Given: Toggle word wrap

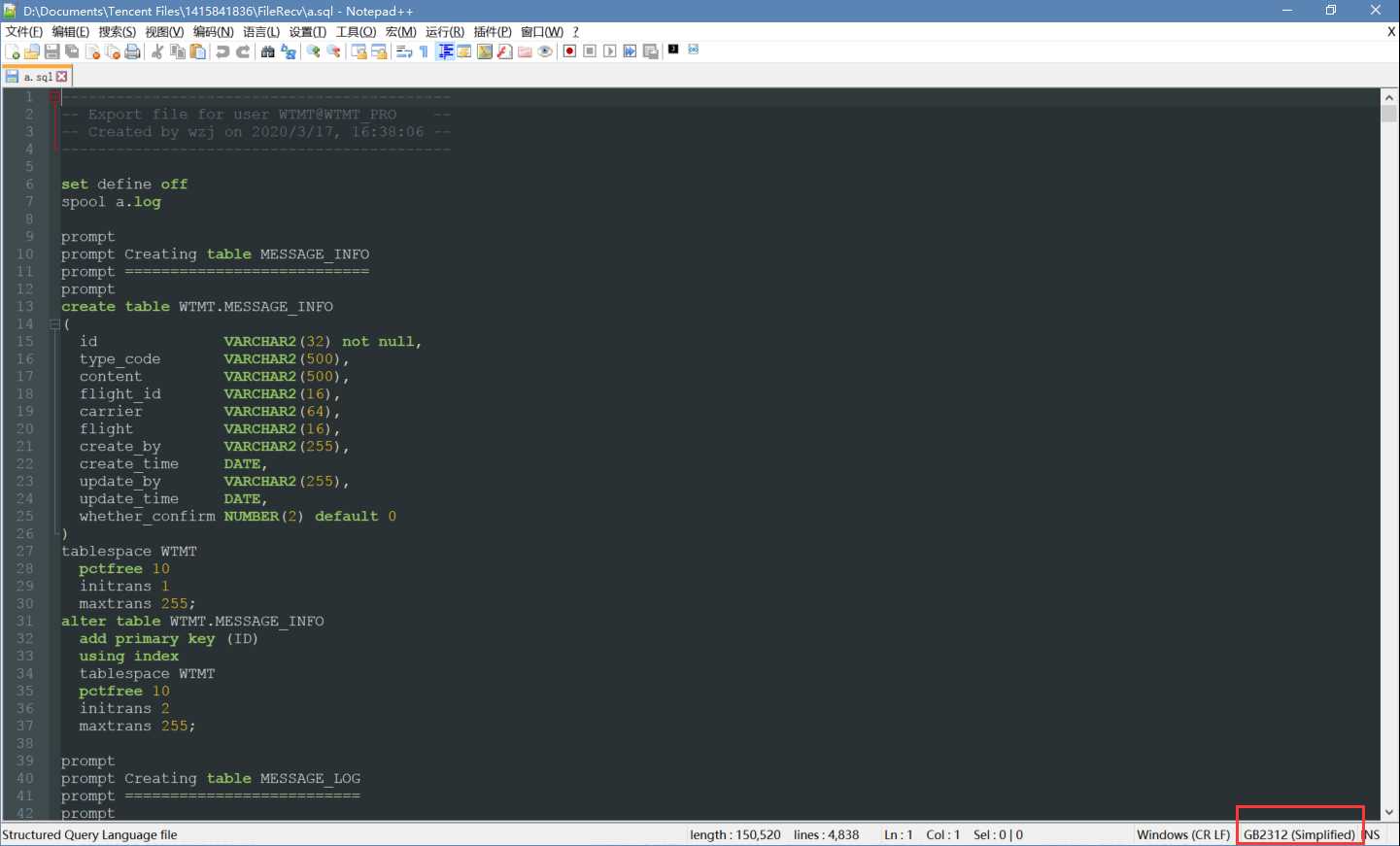Looking at the screenshot, I should click(x=404, y=51).
